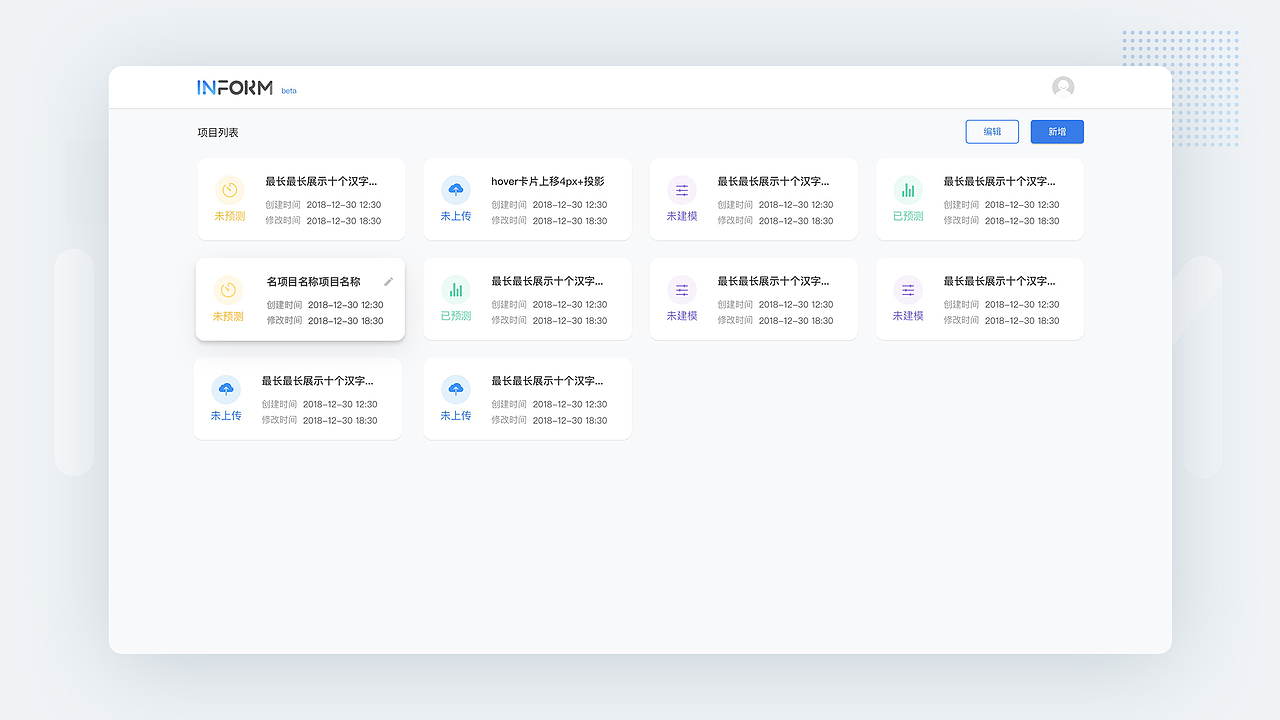Click the pencil edit icon on 名项目名称项目名称 card

pyautogui.click(x=388, y=281)
